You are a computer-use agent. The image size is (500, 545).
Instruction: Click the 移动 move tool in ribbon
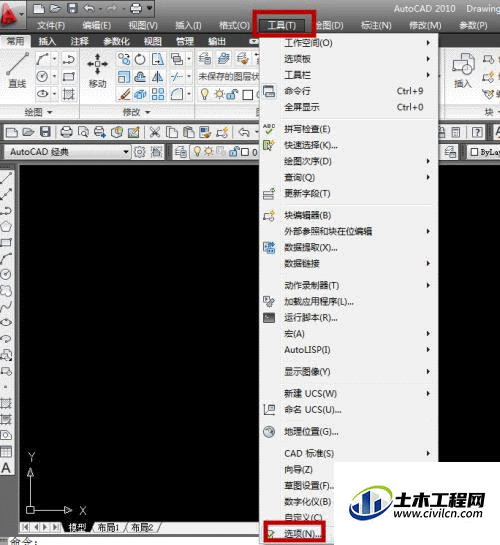(97, 71)
